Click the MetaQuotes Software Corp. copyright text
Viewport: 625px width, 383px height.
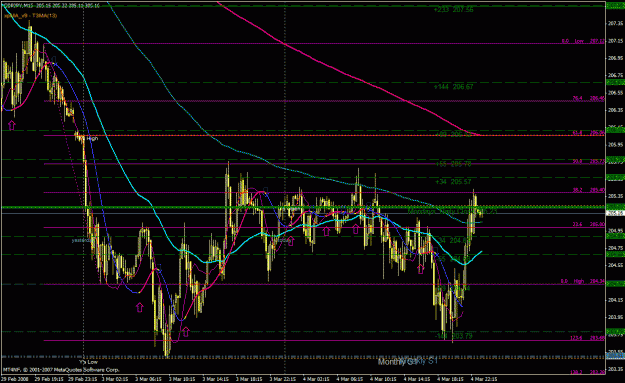click(61, 370)
